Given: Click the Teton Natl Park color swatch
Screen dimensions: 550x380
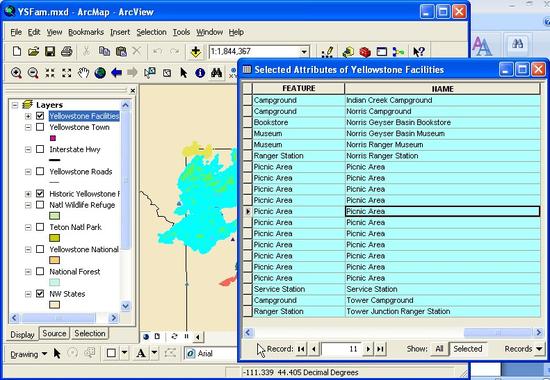Looking at the screenshot, I should [x=54, y=238].
